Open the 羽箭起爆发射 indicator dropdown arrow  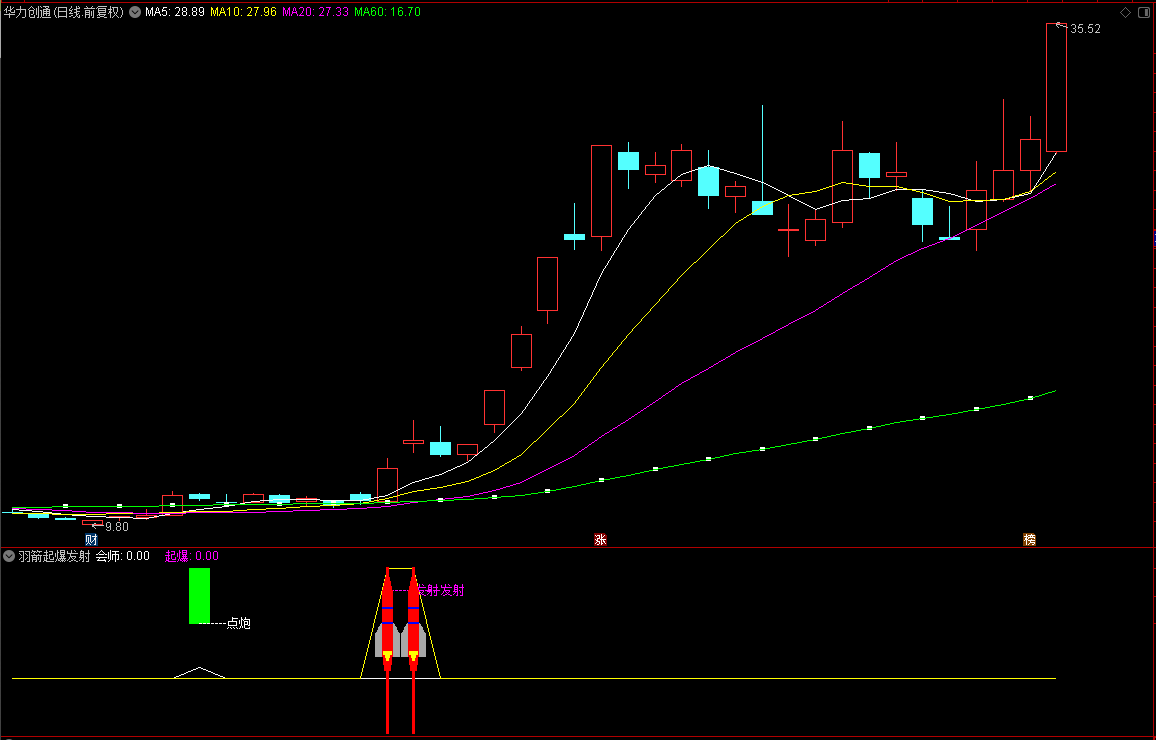pyautogui.click(x=9, y=556)
